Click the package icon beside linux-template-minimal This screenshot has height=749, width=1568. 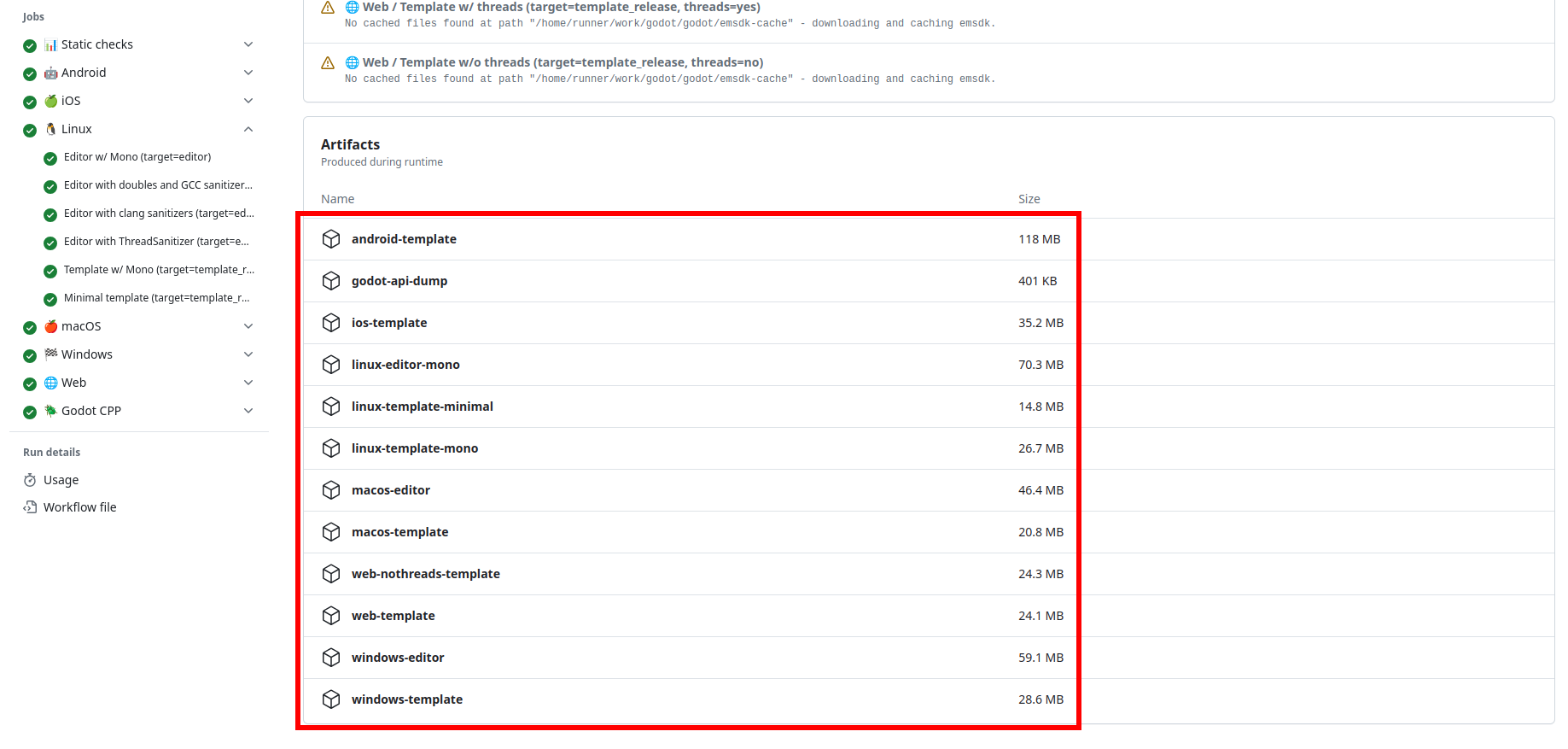331,407
